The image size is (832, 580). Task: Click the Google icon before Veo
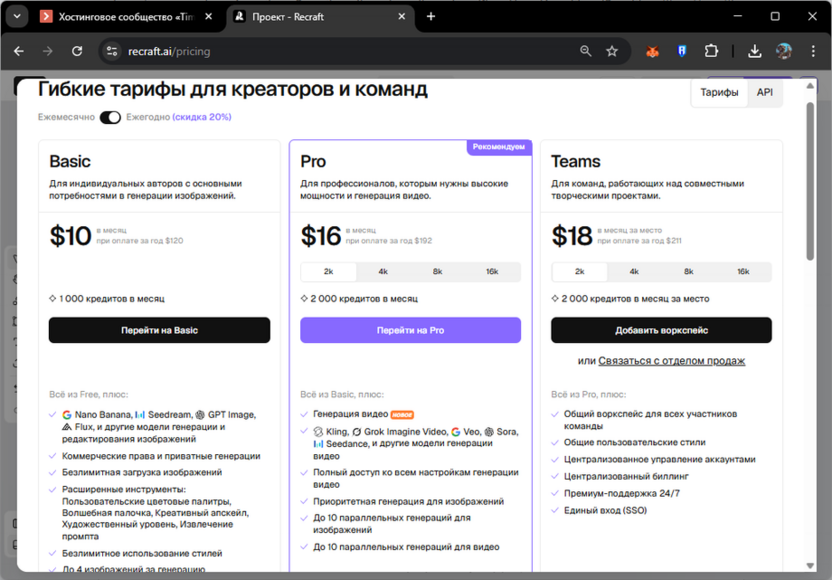coord(456,431)
